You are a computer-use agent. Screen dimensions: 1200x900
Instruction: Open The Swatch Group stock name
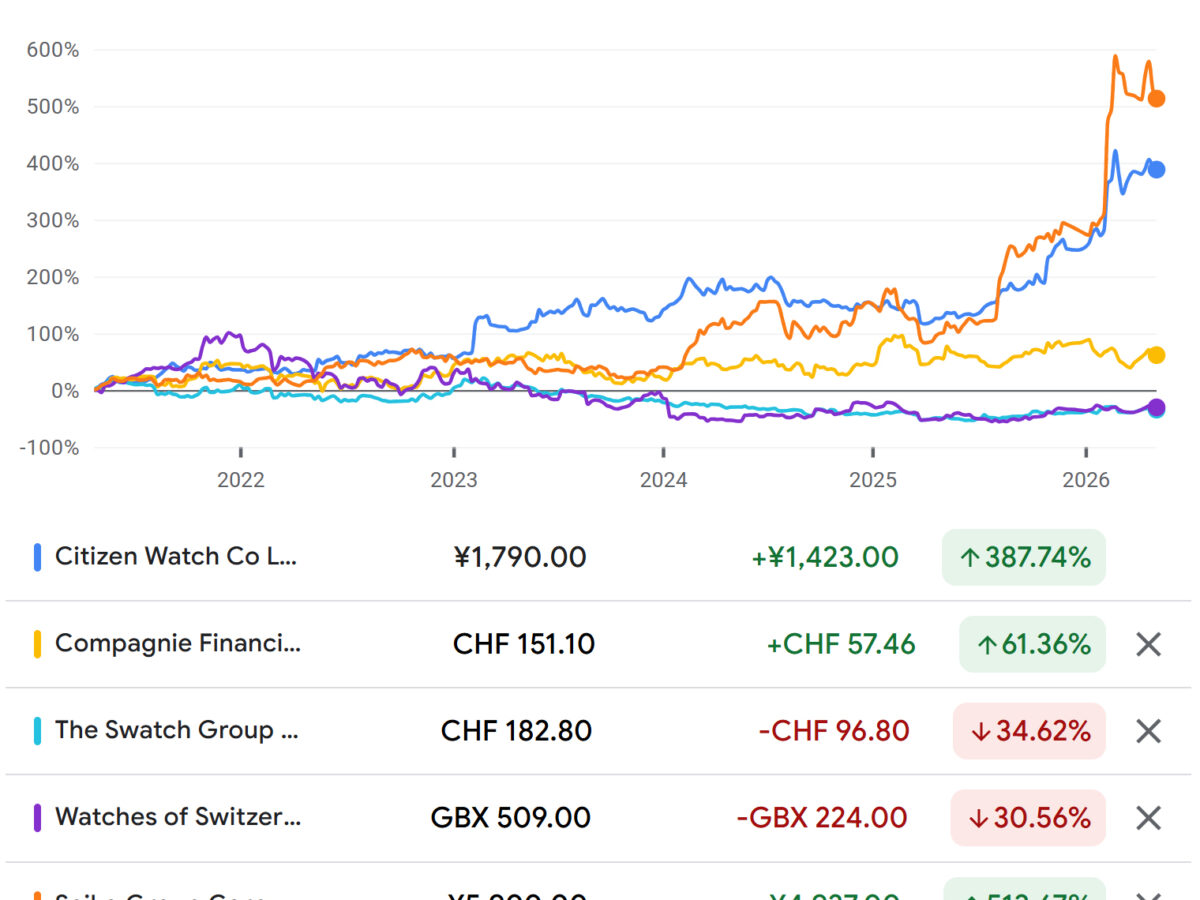pyautogui.click(x=176, y=731)
